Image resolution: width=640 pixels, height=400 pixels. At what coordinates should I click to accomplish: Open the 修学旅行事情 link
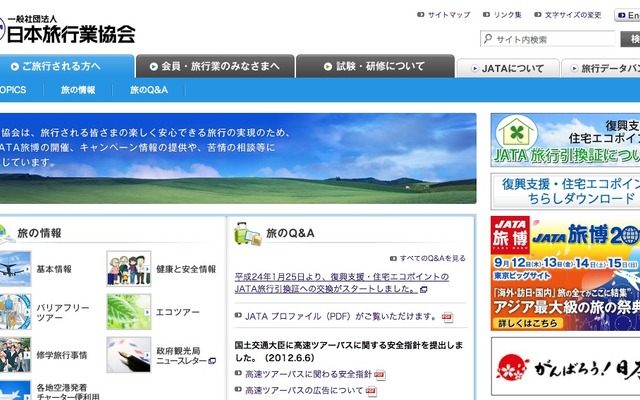[62, 355]
